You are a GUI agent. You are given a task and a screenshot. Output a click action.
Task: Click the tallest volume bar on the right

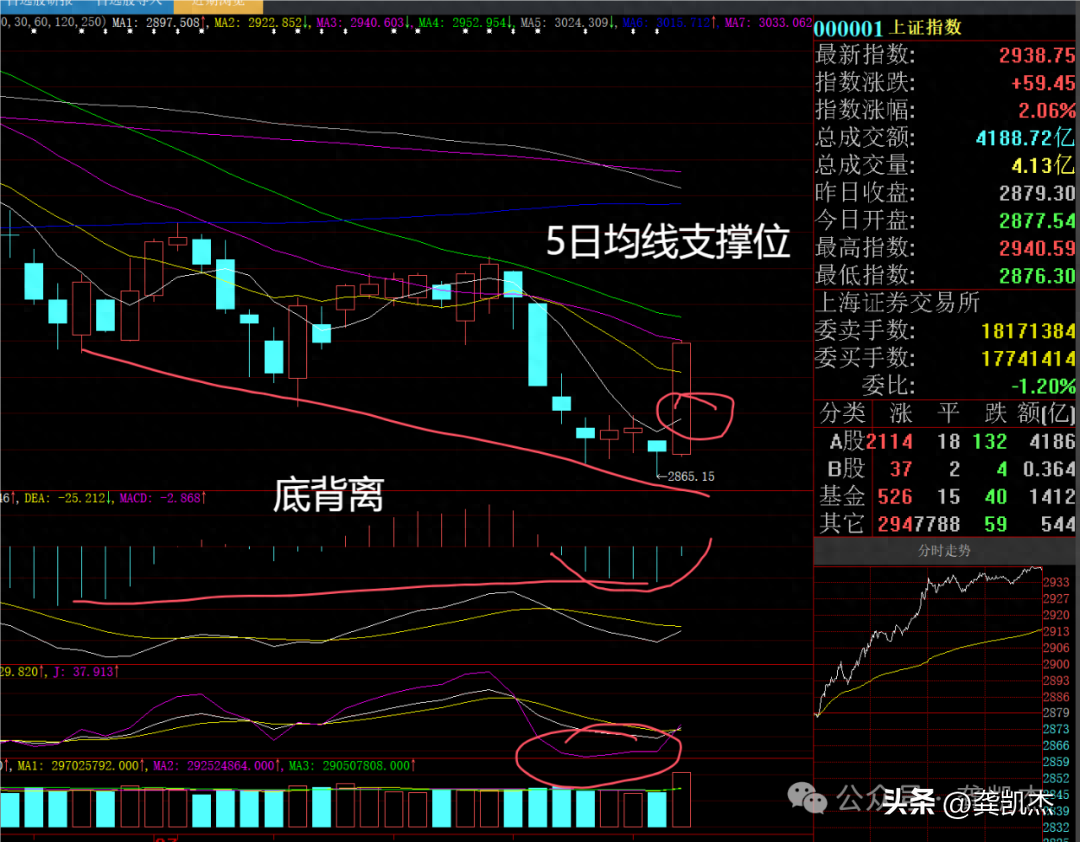(682, 799)
